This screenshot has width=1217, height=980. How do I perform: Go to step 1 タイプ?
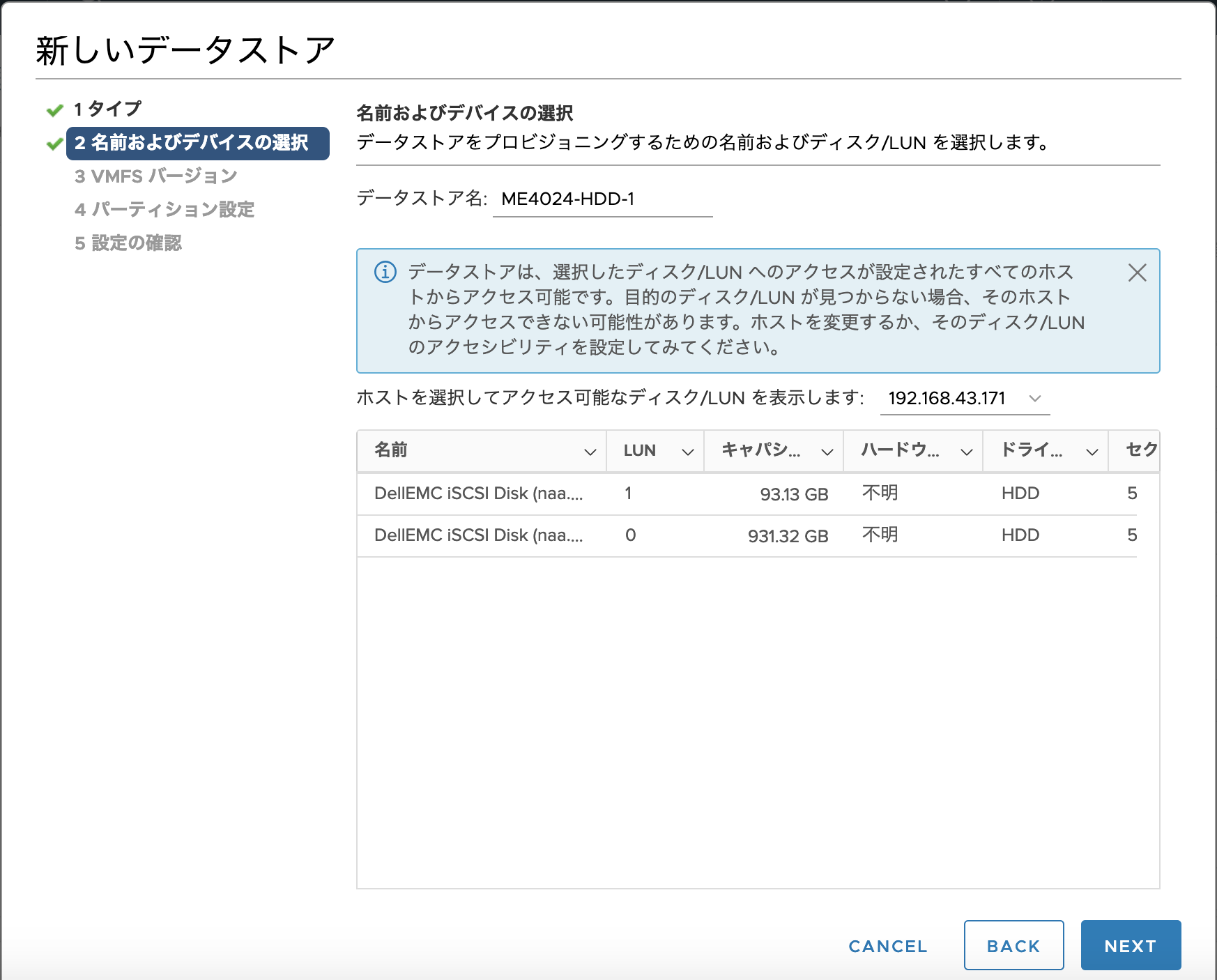tap(108, 109)
